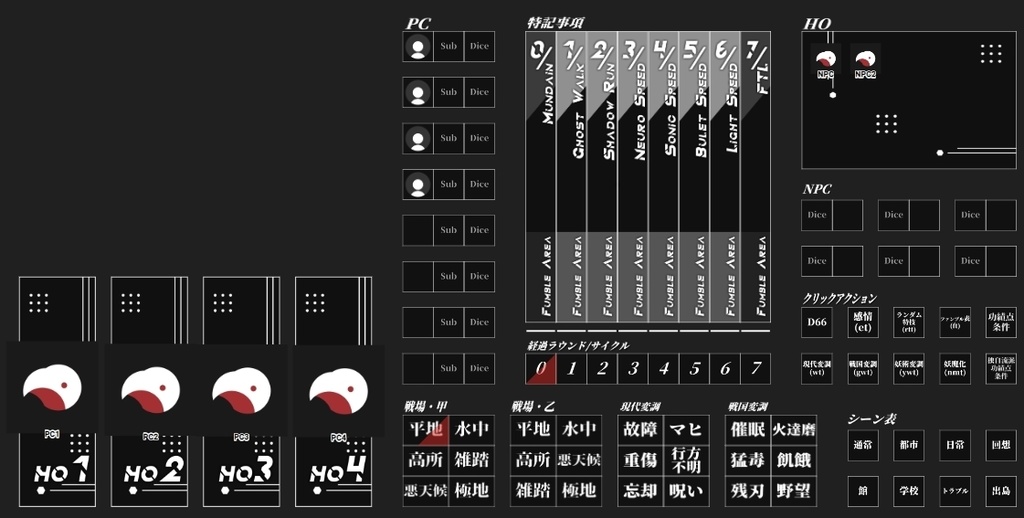Toggle the 催眠 sengoku condition
The image size is (1024, 518).
click(x=748, y=430)
